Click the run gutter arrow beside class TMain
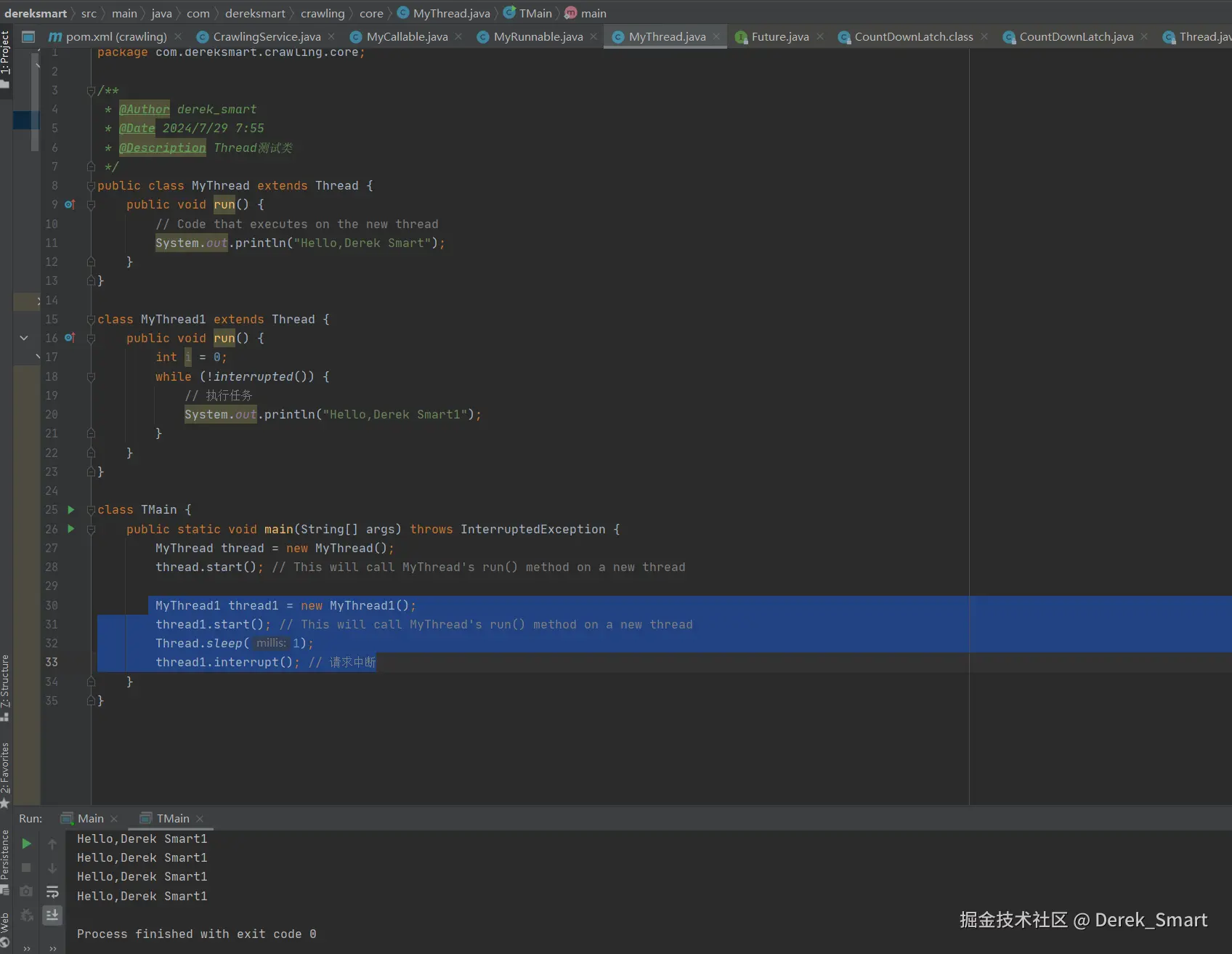 [71, 510]
